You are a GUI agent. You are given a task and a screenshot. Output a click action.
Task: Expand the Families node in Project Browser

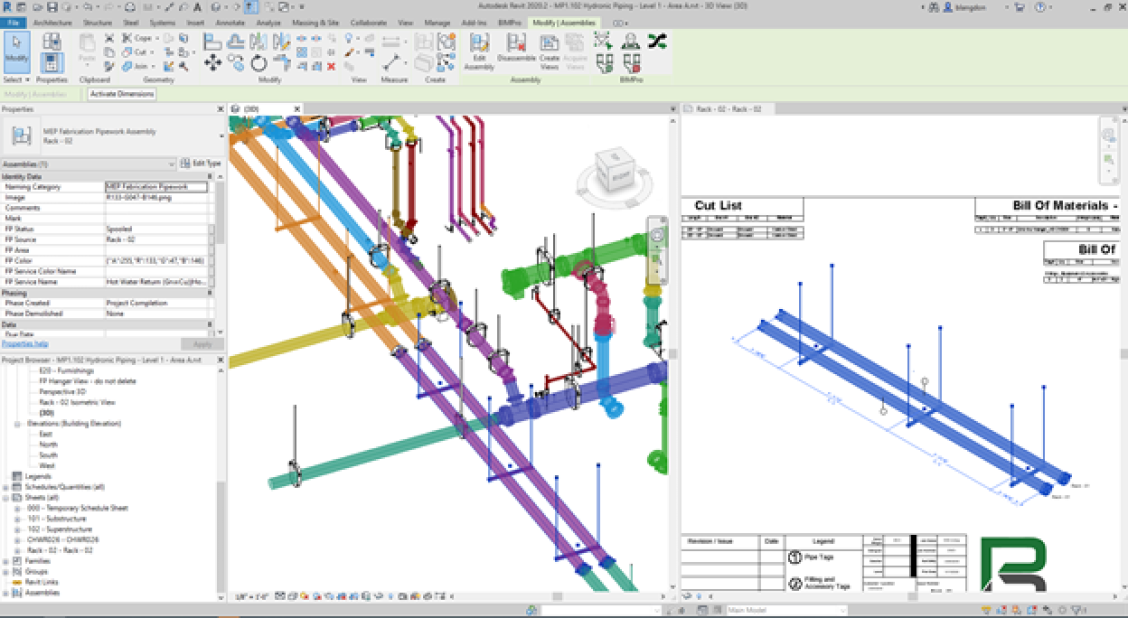click(x=6, y=561)
